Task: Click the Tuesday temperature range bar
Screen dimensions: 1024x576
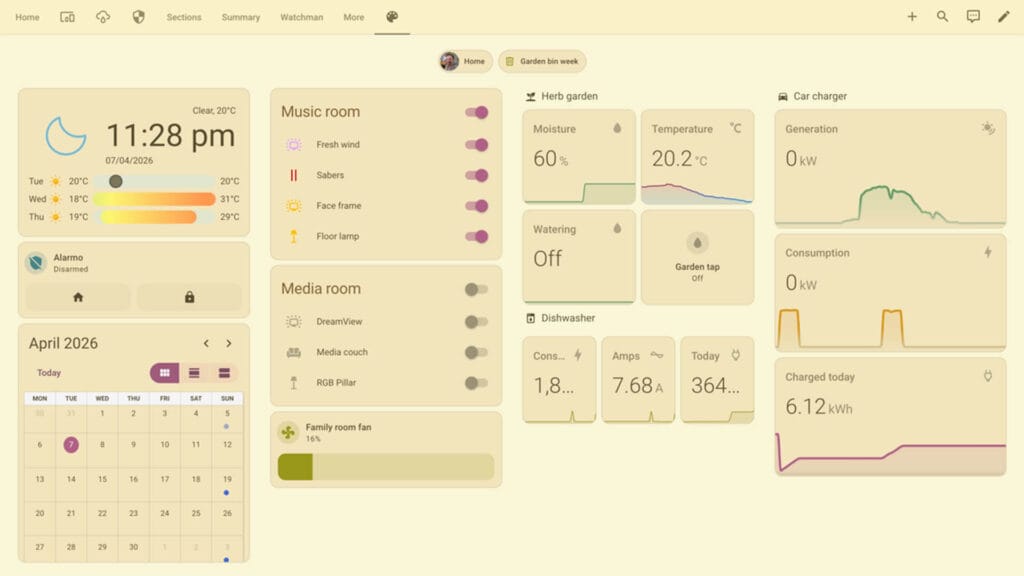Action: (153, 182)
